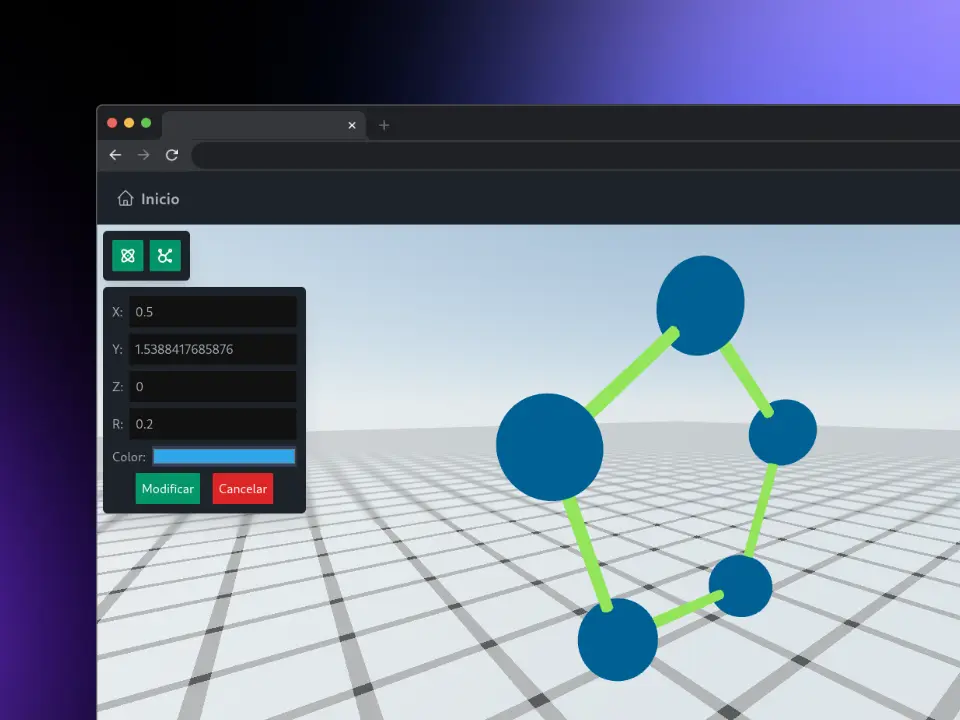The width and height of the screenshot is (960, 720).
Task: Focus the Y coordinate field showing 1.5388417685876
Action: coord(213,349)
